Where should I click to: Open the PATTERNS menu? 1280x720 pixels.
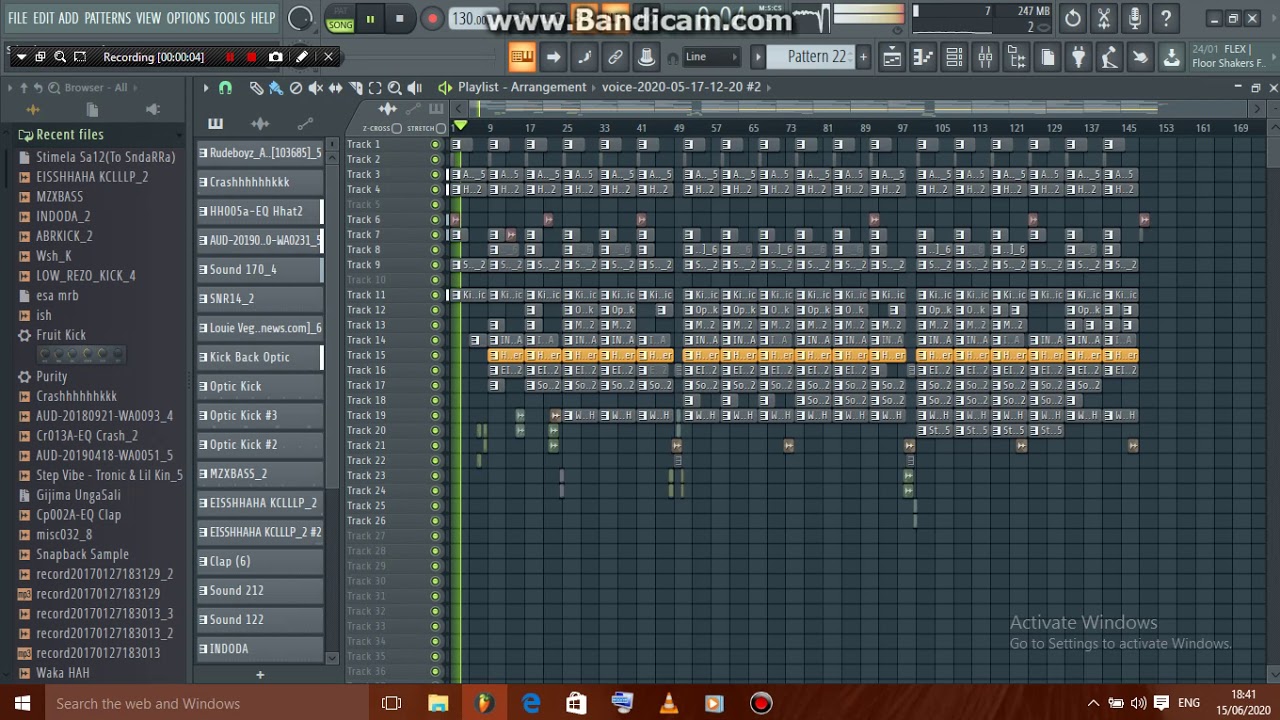click(x=107, y=18)
